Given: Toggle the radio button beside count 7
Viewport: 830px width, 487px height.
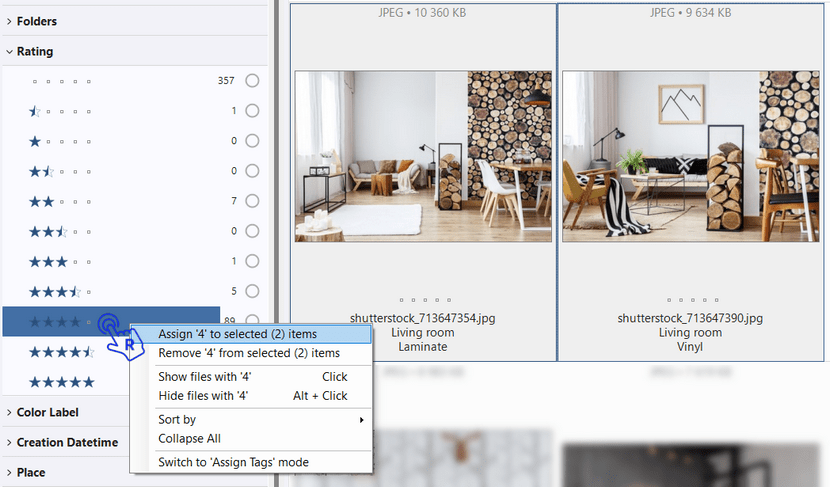Looking at the screenshot, I should coord(252,201).
